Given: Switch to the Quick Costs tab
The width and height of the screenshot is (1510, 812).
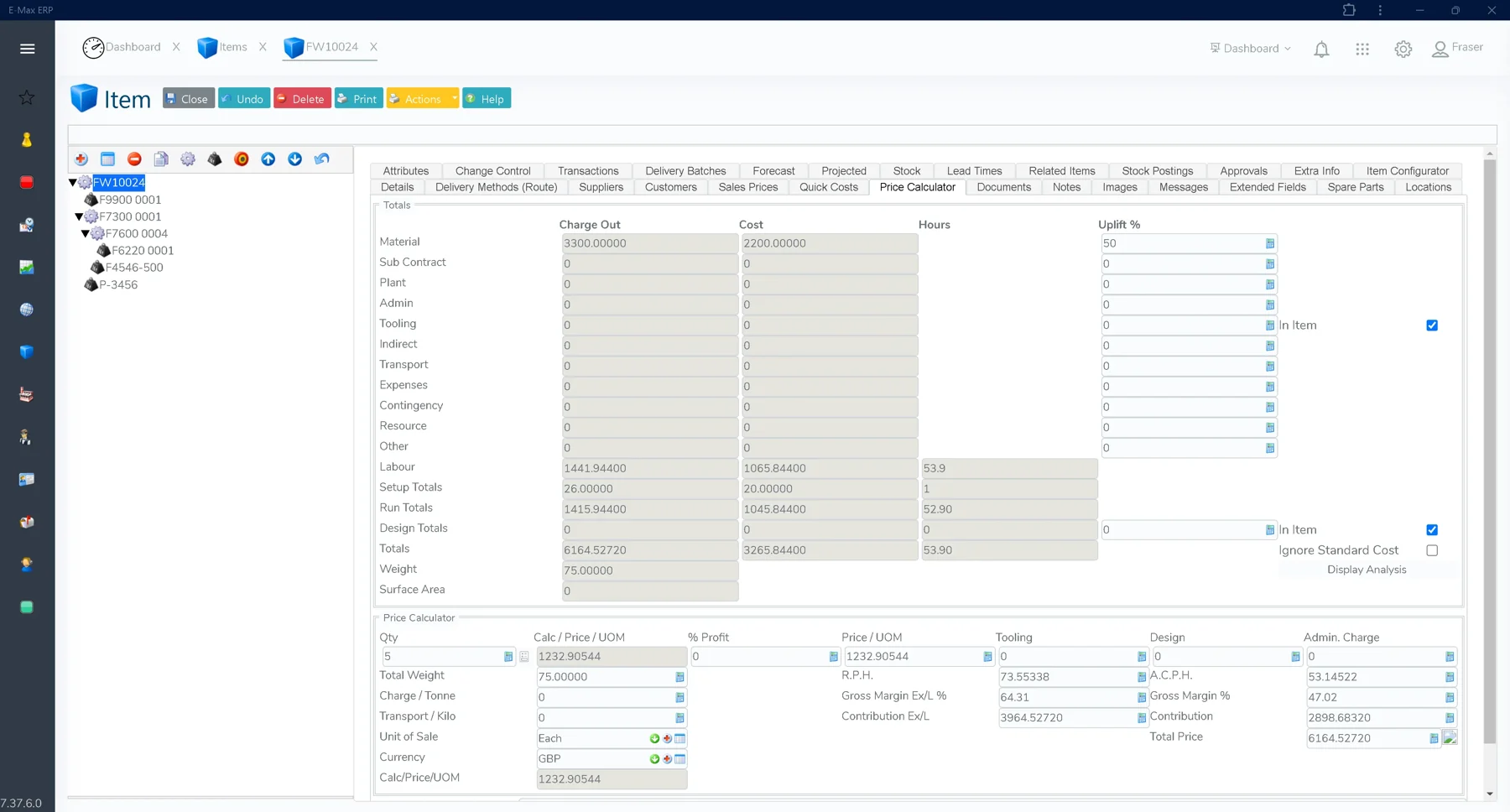Looking at the screenshot, I should (829, 187).
